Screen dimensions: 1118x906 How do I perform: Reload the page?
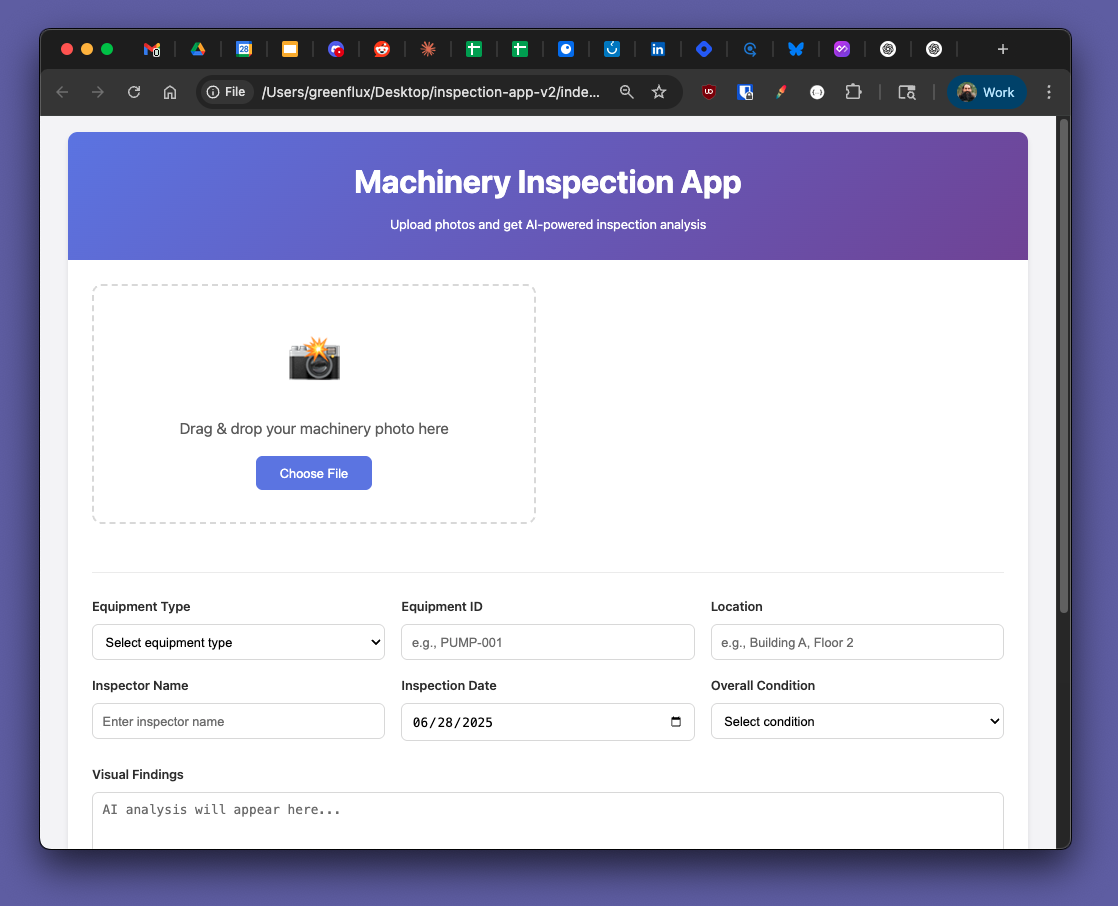134,92
